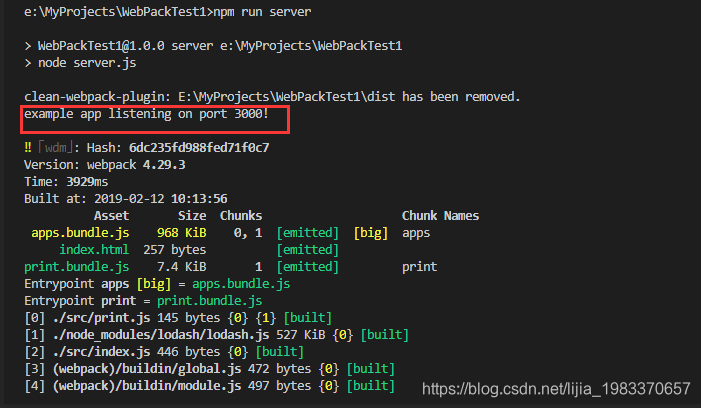Image resolution: width=701 pixels, height=408 pixels.
Task: Click the 'apps' chunk name
Action: tap(416, 233)
